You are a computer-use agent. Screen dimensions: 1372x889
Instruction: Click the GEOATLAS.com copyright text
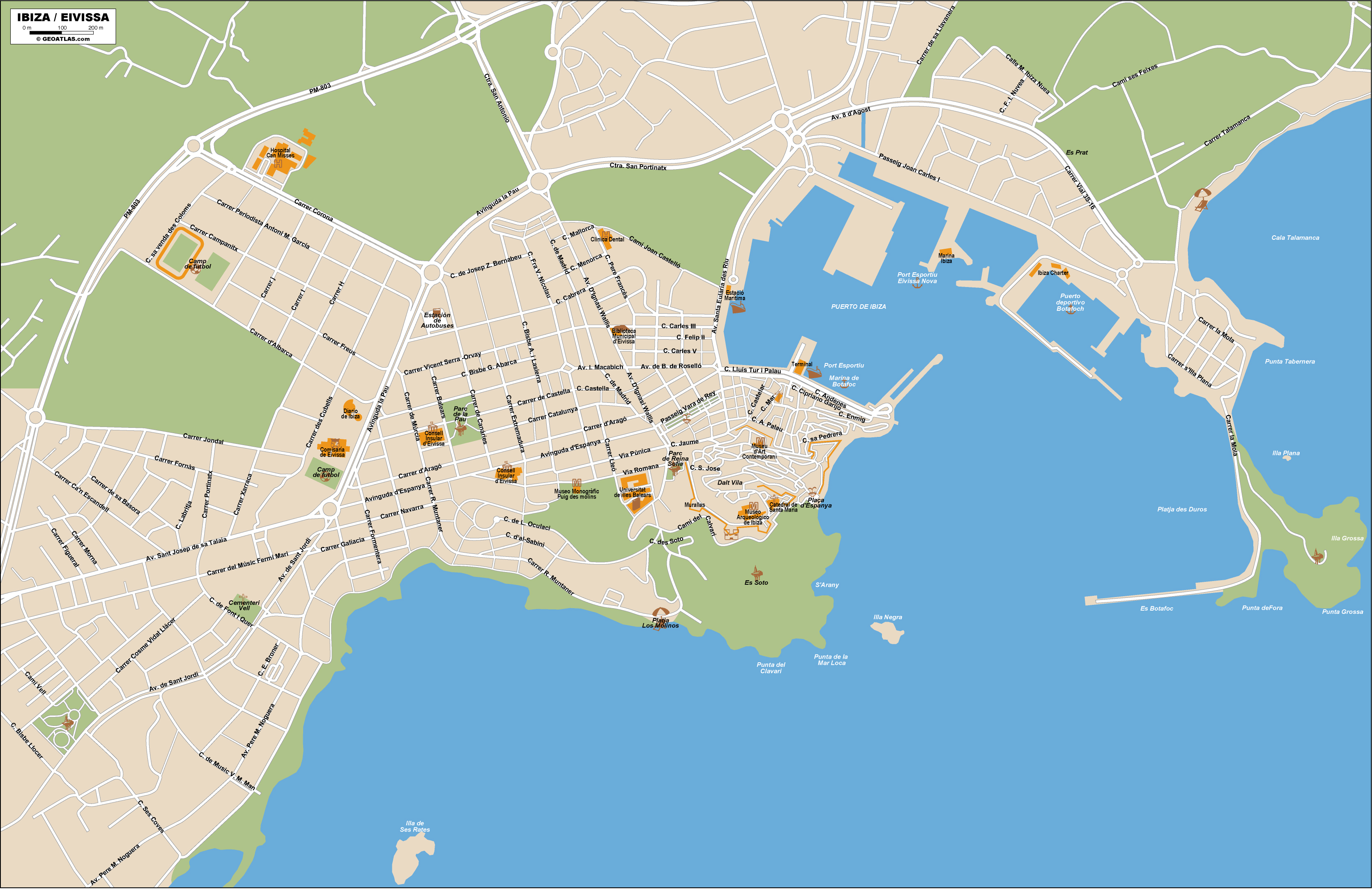coord(63,39)
